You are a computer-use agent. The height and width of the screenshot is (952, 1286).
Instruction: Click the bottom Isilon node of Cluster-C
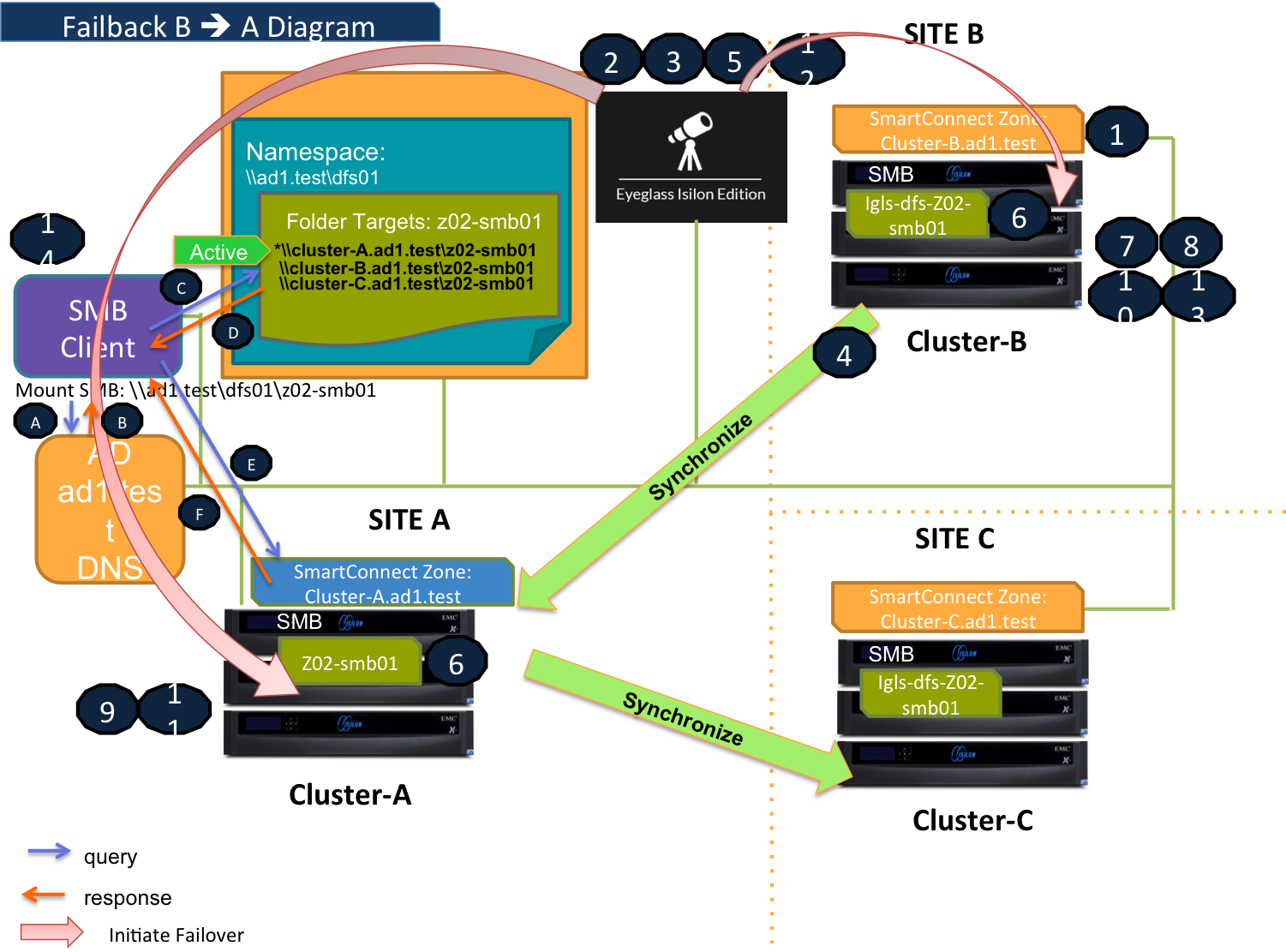point(962,763)
